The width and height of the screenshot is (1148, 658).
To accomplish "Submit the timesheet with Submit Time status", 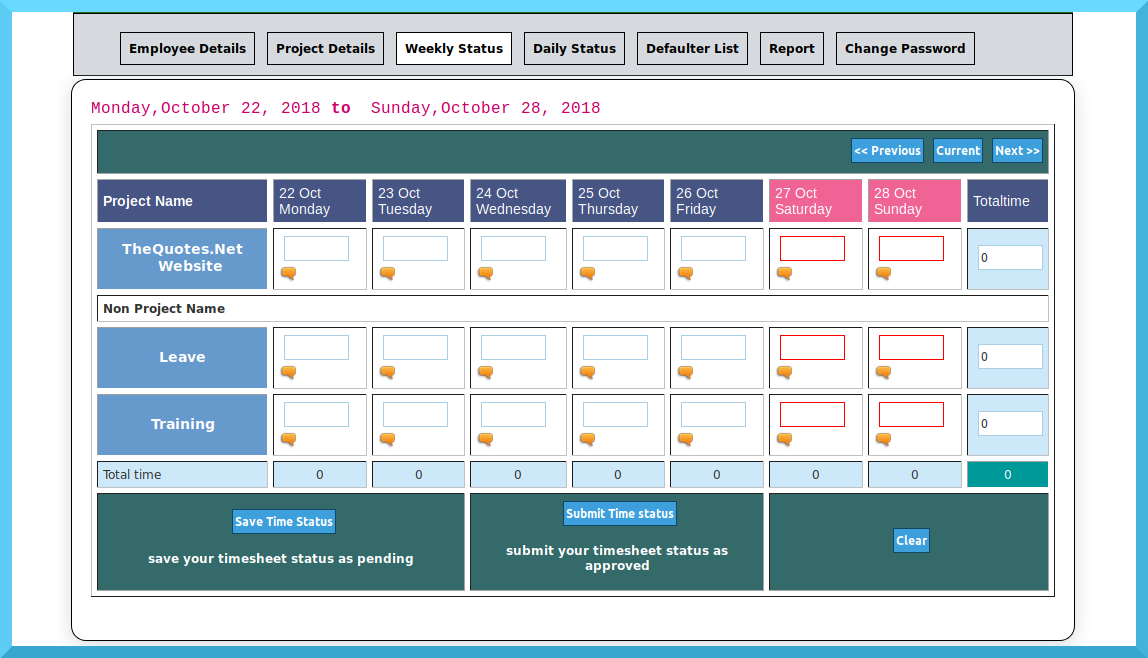I will click(x=619, y=513).
